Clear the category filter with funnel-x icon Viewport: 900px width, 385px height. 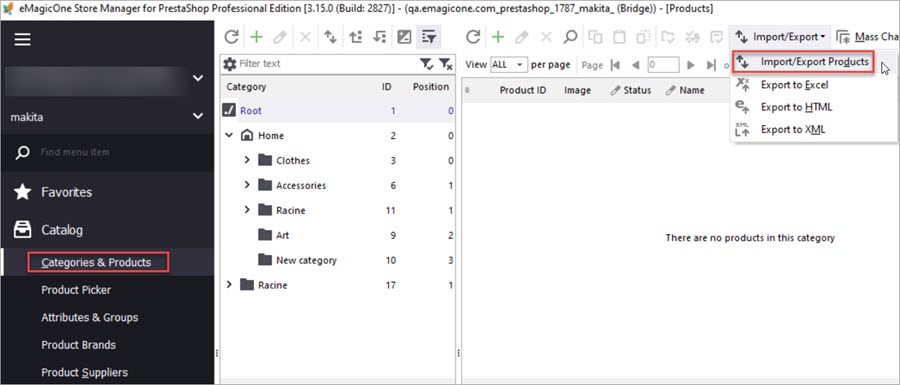pos(445,64)
